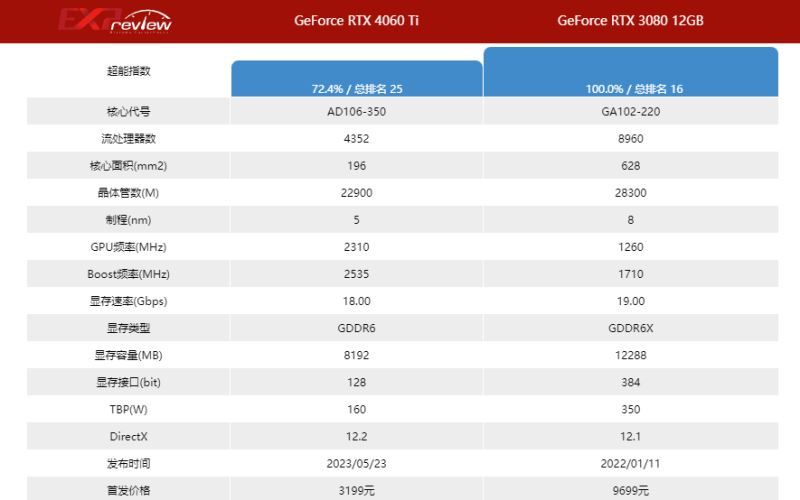The width and height of the screenshot is (800, 500).
Task: Click the 8960 stream processor value
Action: (631, 138)
